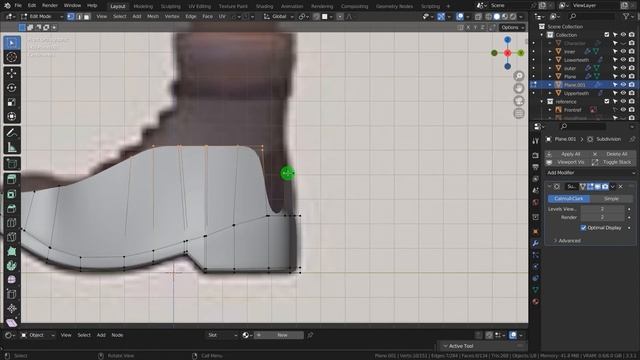Viewport: 640px width, 360px height.
Task: Click the properties panel search field
Action: point(583,127)
